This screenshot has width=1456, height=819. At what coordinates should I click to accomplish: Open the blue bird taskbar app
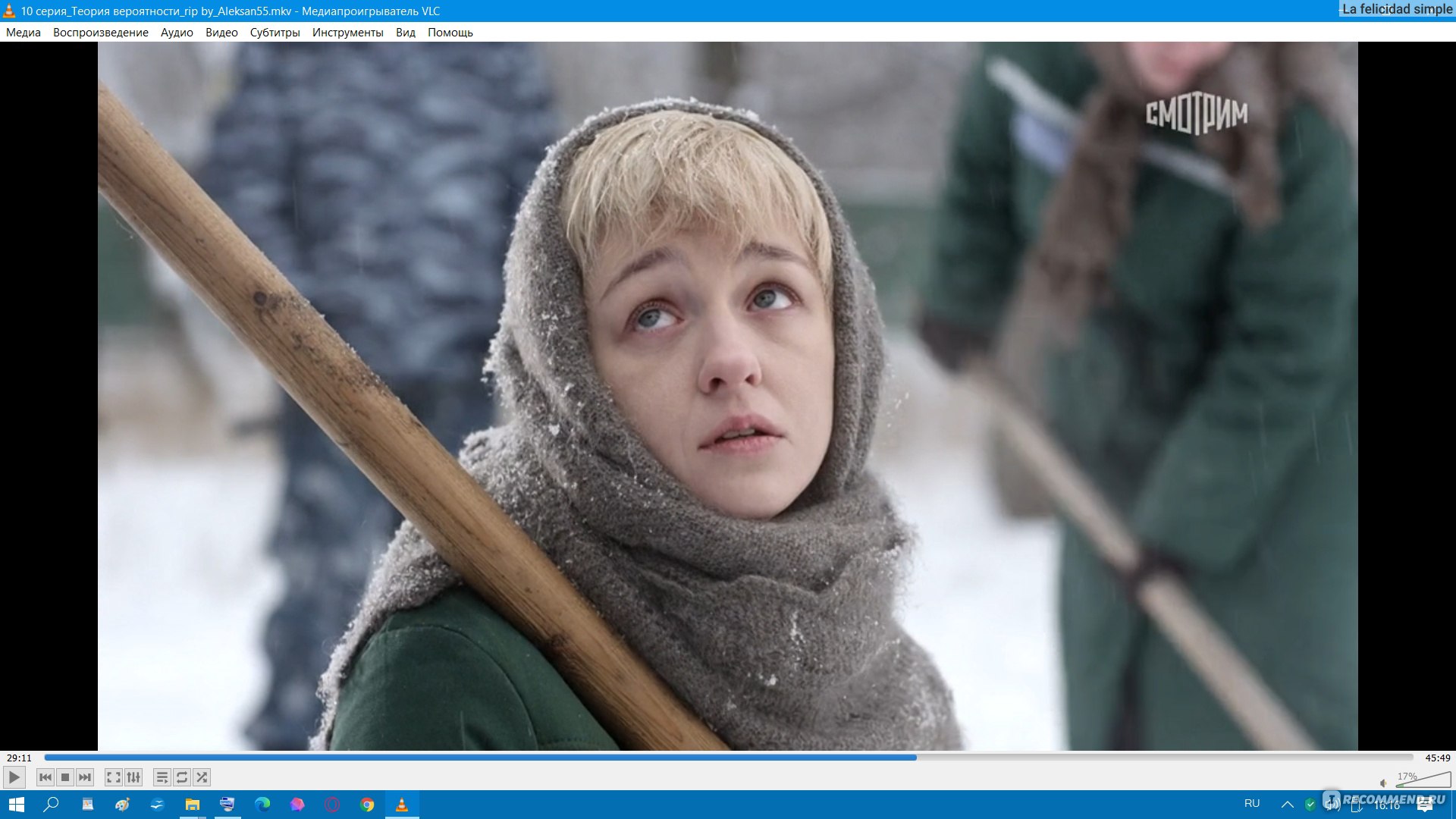click(x=157, y=805)
